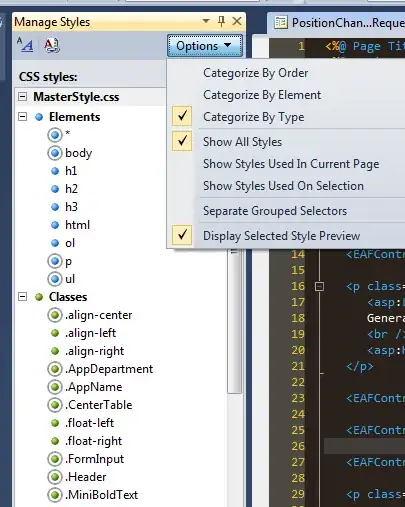405x507 pixels.
Task: Click the green circled icon next to .Header
Action: (x=55, y=477)
